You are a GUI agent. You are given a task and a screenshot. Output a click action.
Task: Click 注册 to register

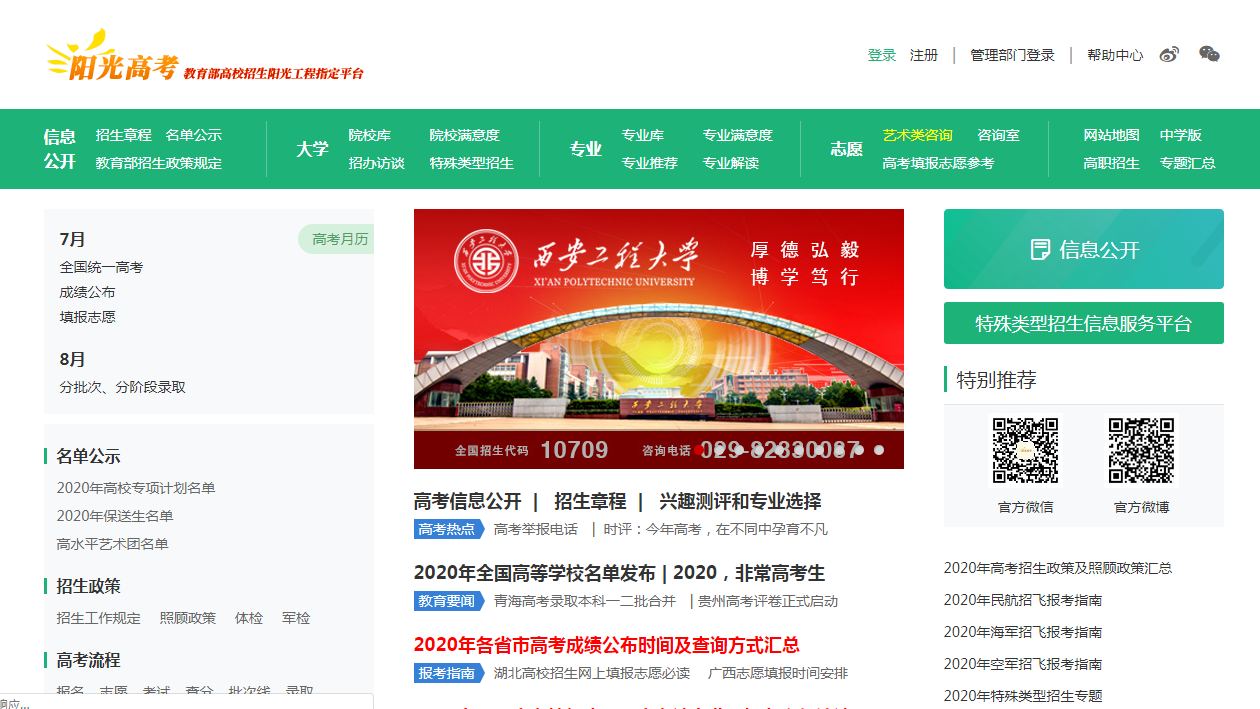(x=924, y=56)
